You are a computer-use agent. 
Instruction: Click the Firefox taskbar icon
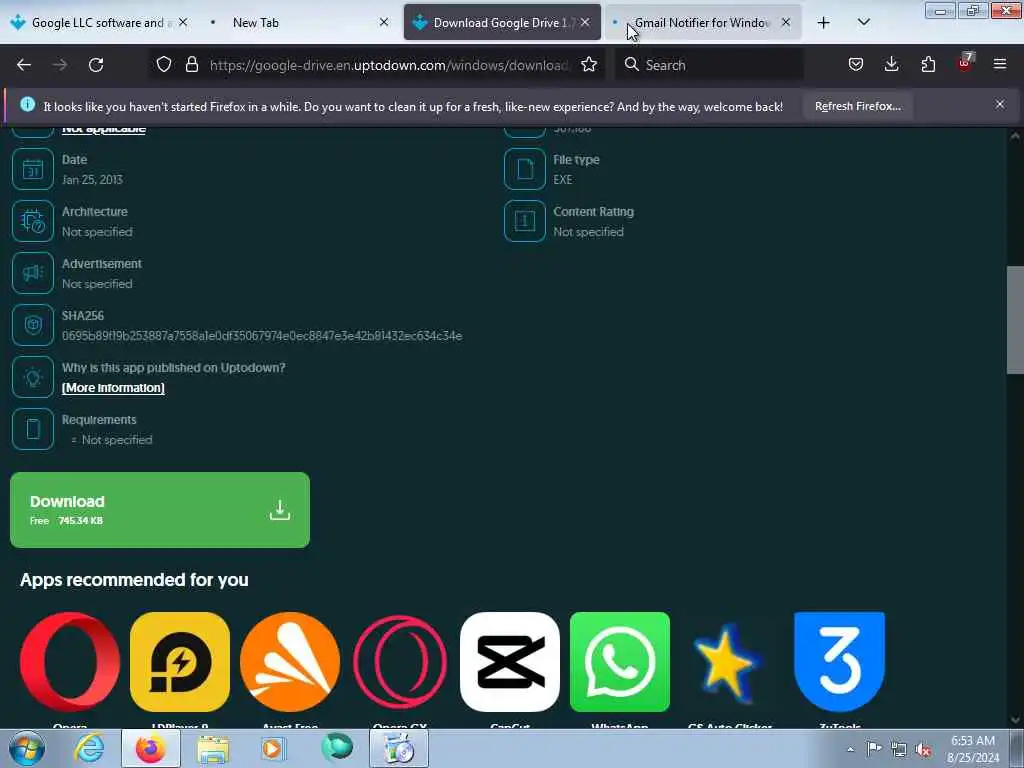tap(150, 748)
